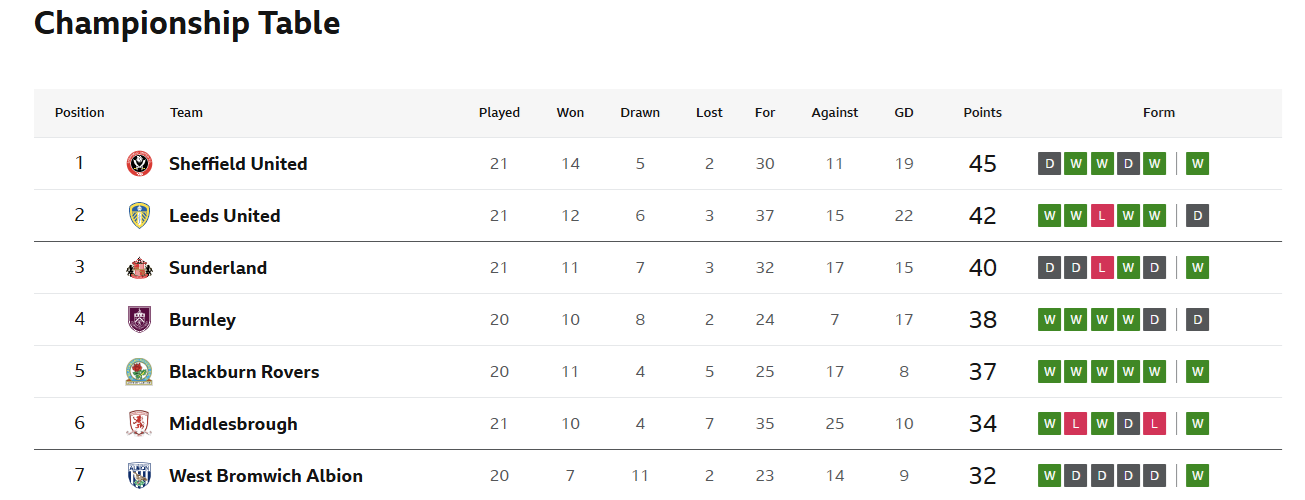Click the Middlesbrough club crest
Viewport: 1305px width, 500px height.
pyautogui.click(x=139, y=424)
